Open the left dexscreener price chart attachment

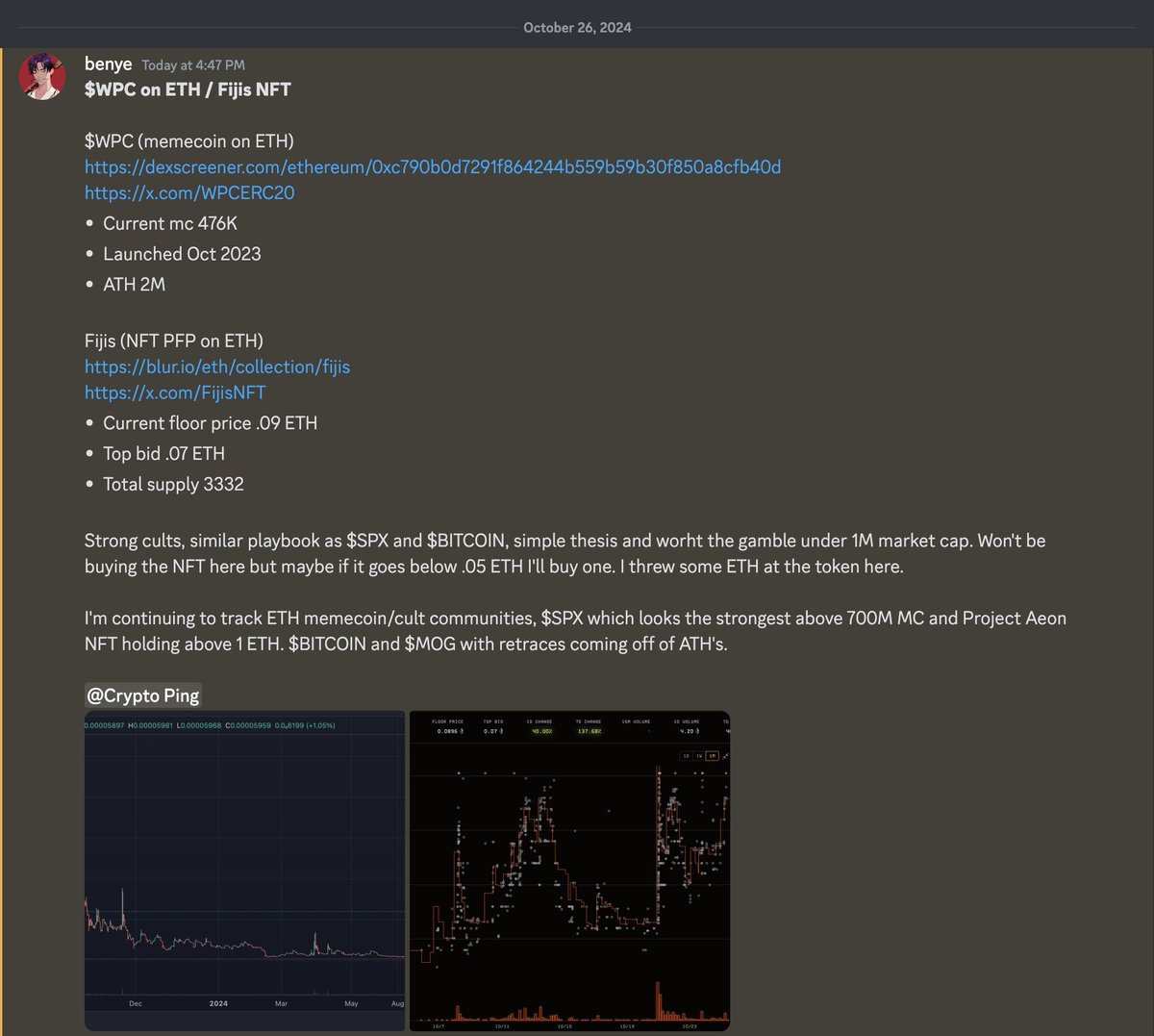[x=244, y=871]
